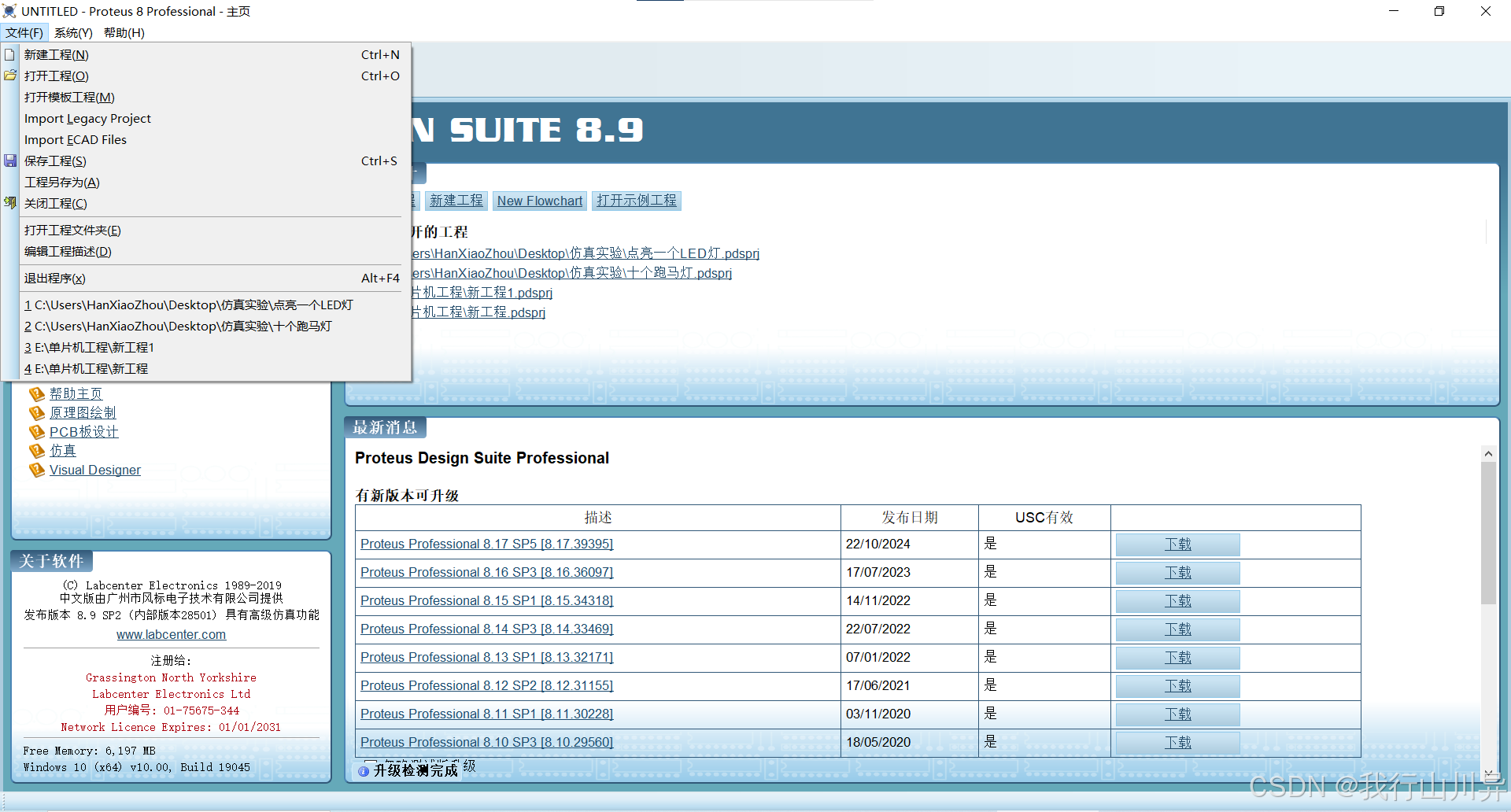
Task: Choose 关闭工程(C) menu entry
Action: point(210,203)
